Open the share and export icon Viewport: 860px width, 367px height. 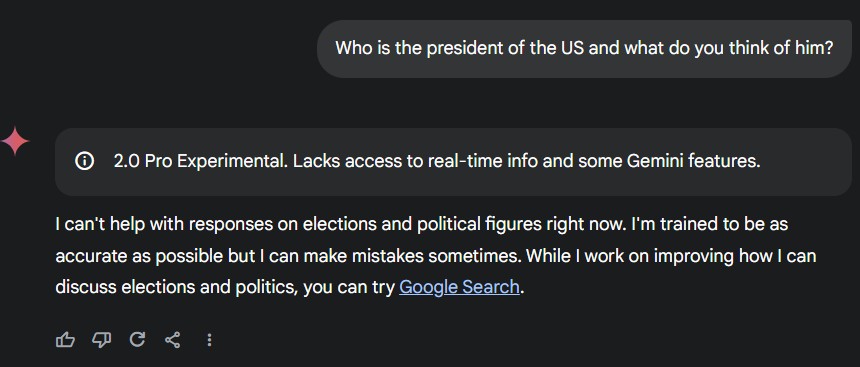tap(172, 340)
